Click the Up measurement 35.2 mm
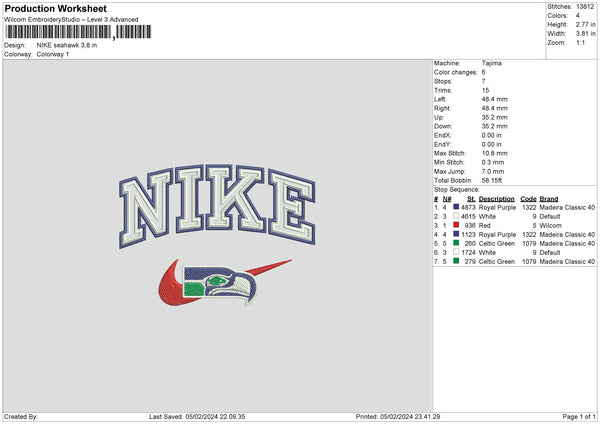This screenshot has width=600, height=424. (494, 117)
